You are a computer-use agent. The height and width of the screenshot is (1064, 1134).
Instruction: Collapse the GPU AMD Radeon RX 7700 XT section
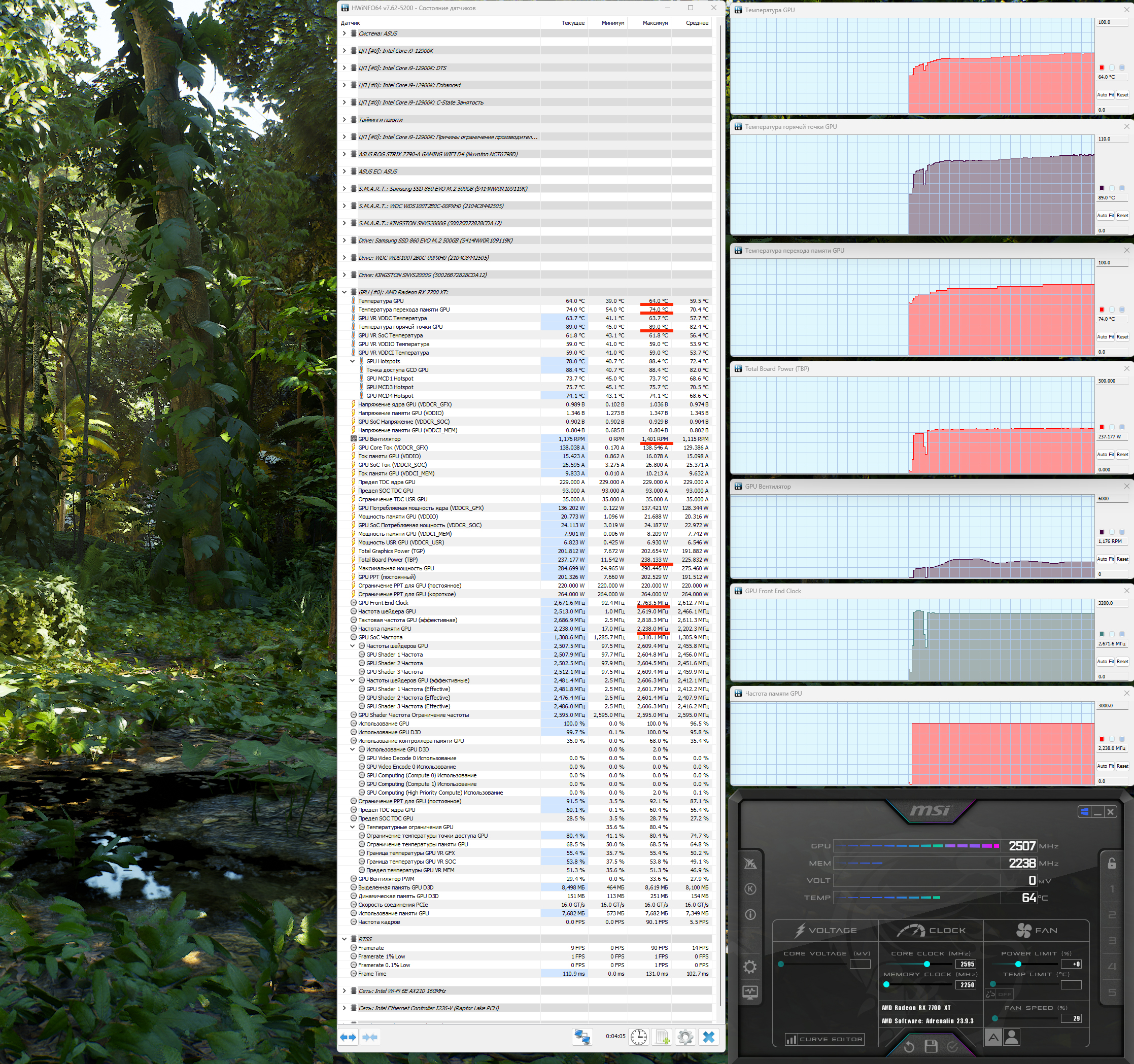344,292
